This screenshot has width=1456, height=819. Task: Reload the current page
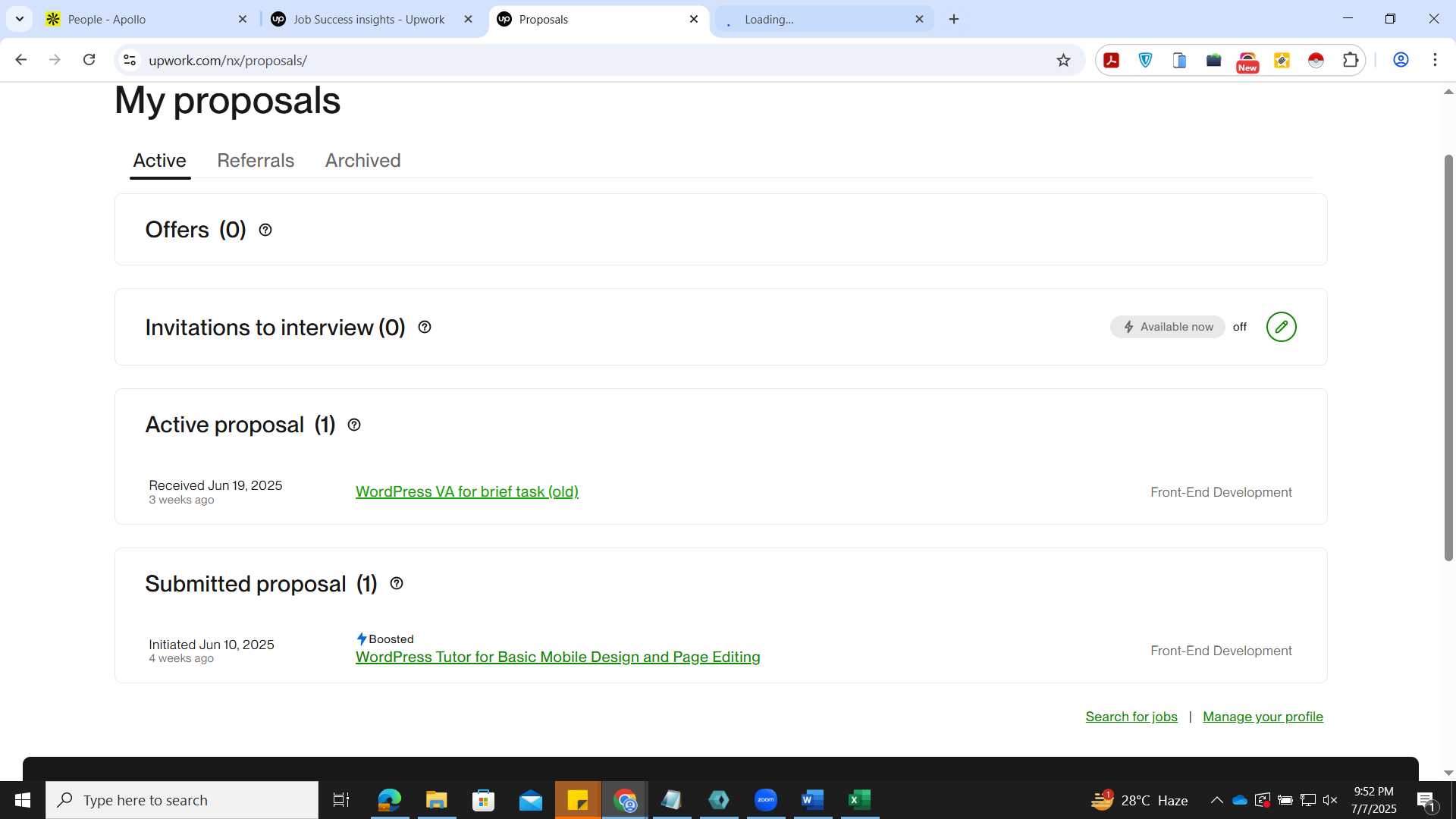point(89,60)
